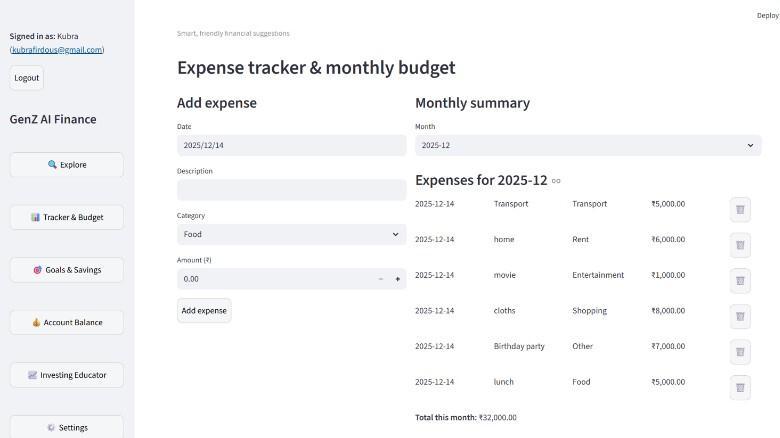Remove the Birthday party expense
Screen dimensions: 780x438
pos(740,351)
